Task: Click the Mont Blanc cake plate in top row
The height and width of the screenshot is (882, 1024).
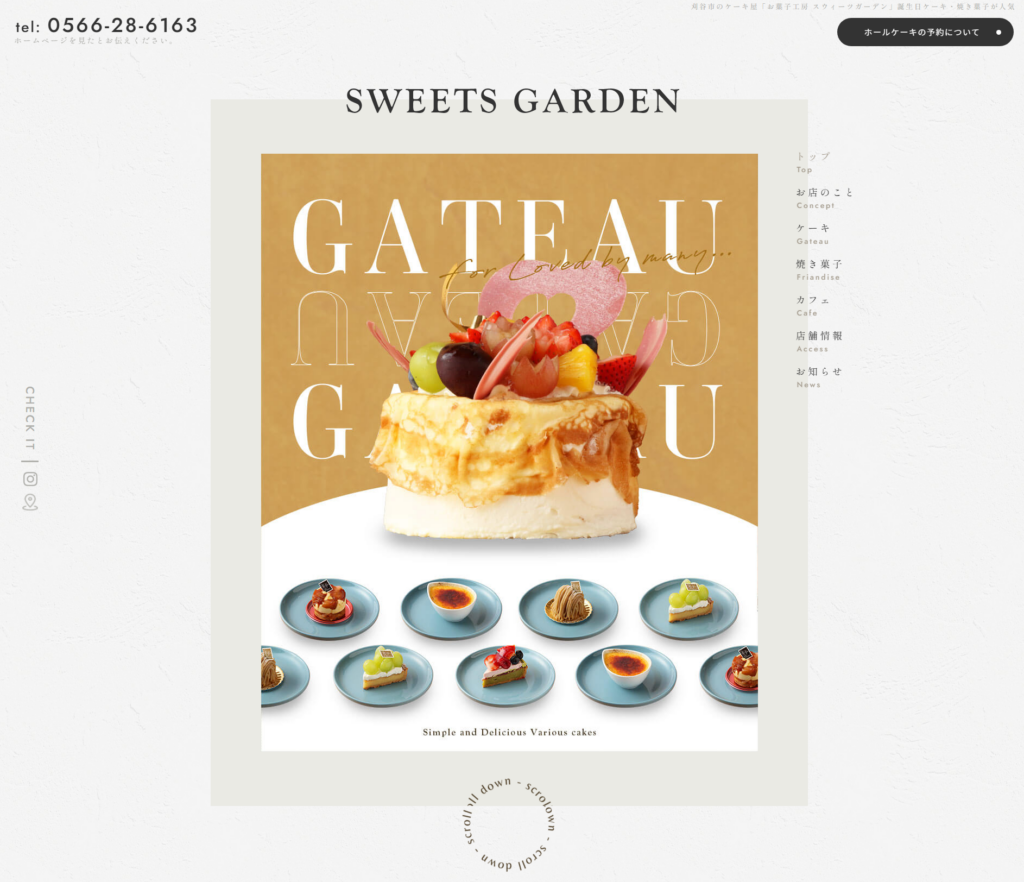Action: pos(569,608)
